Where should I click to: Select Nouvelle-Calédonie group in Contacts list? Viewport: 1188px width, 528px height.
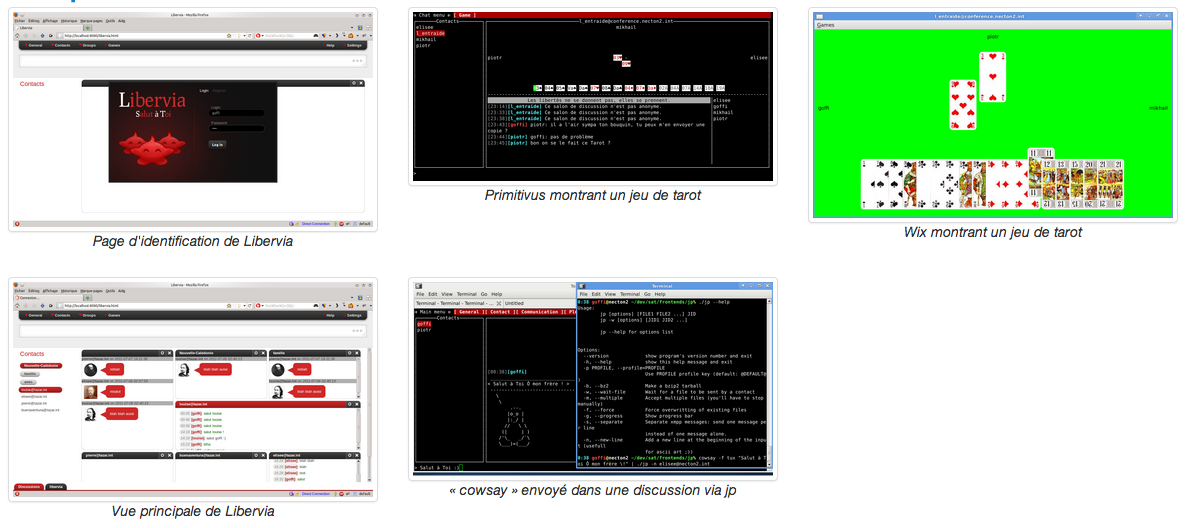[x=41, y=365]
